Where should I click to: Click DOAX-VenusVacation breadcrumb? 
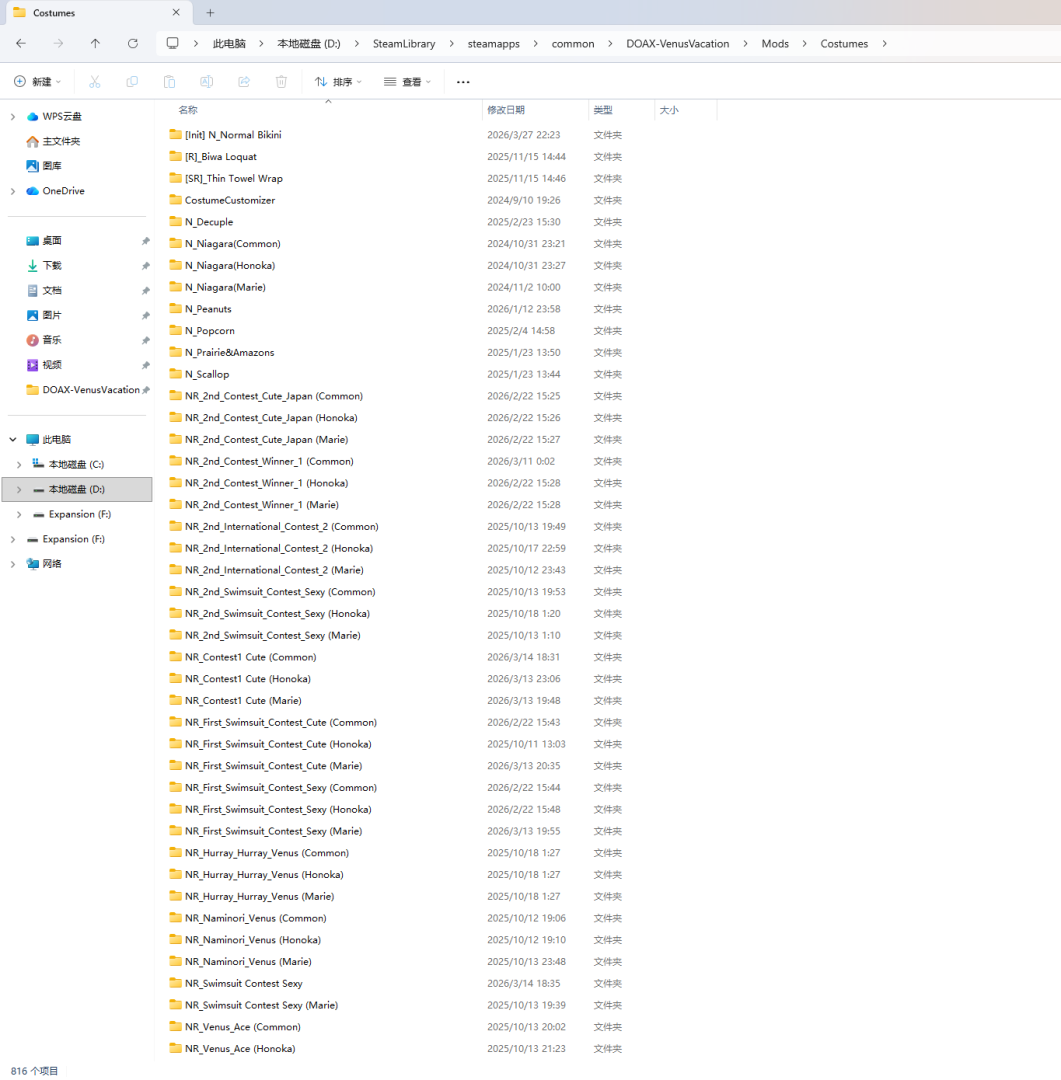coord(677,43)
